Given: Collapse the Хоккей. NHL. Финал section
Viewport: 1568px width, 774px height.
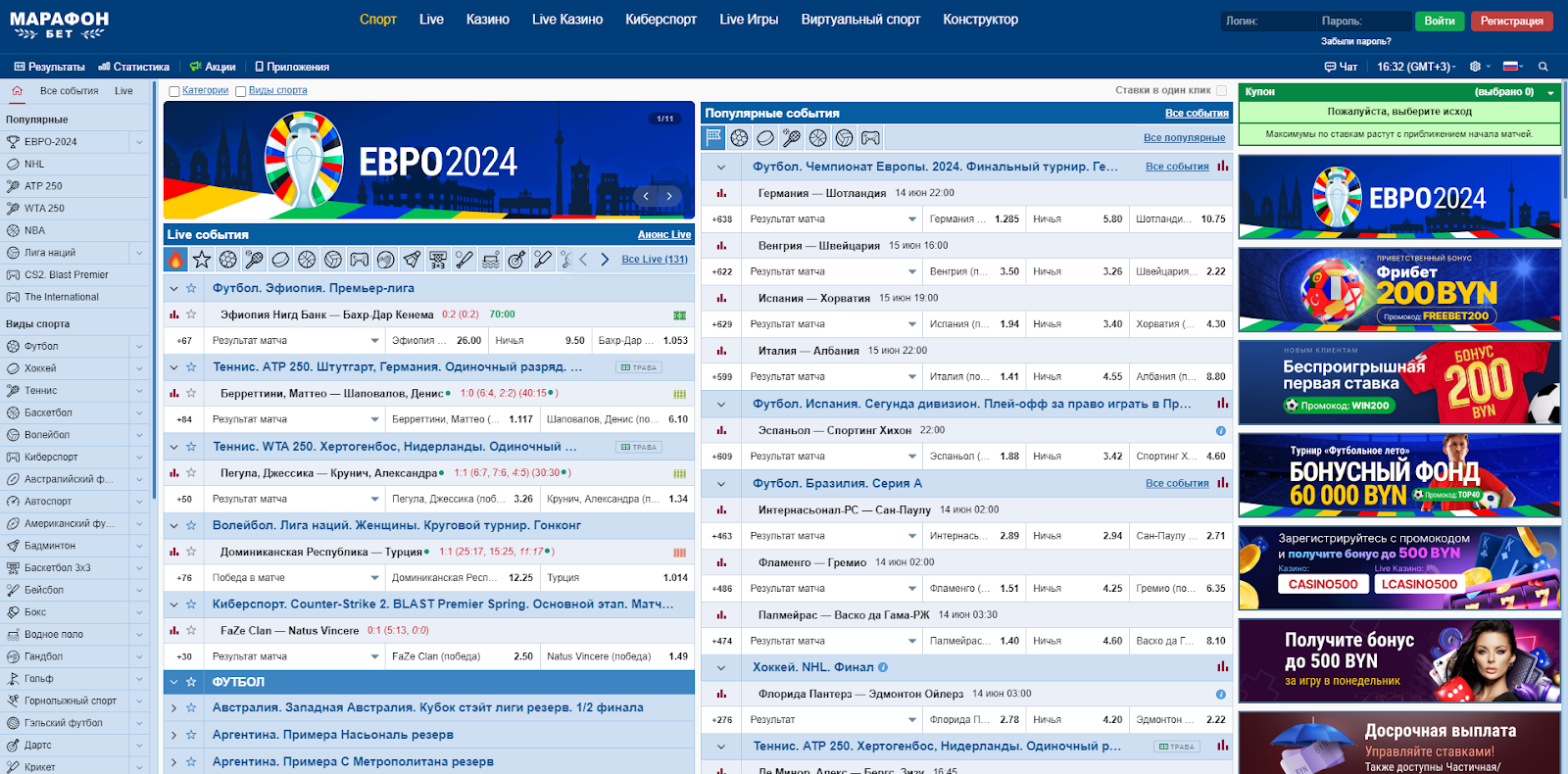Looking at the screenshot, I should 721,667.
